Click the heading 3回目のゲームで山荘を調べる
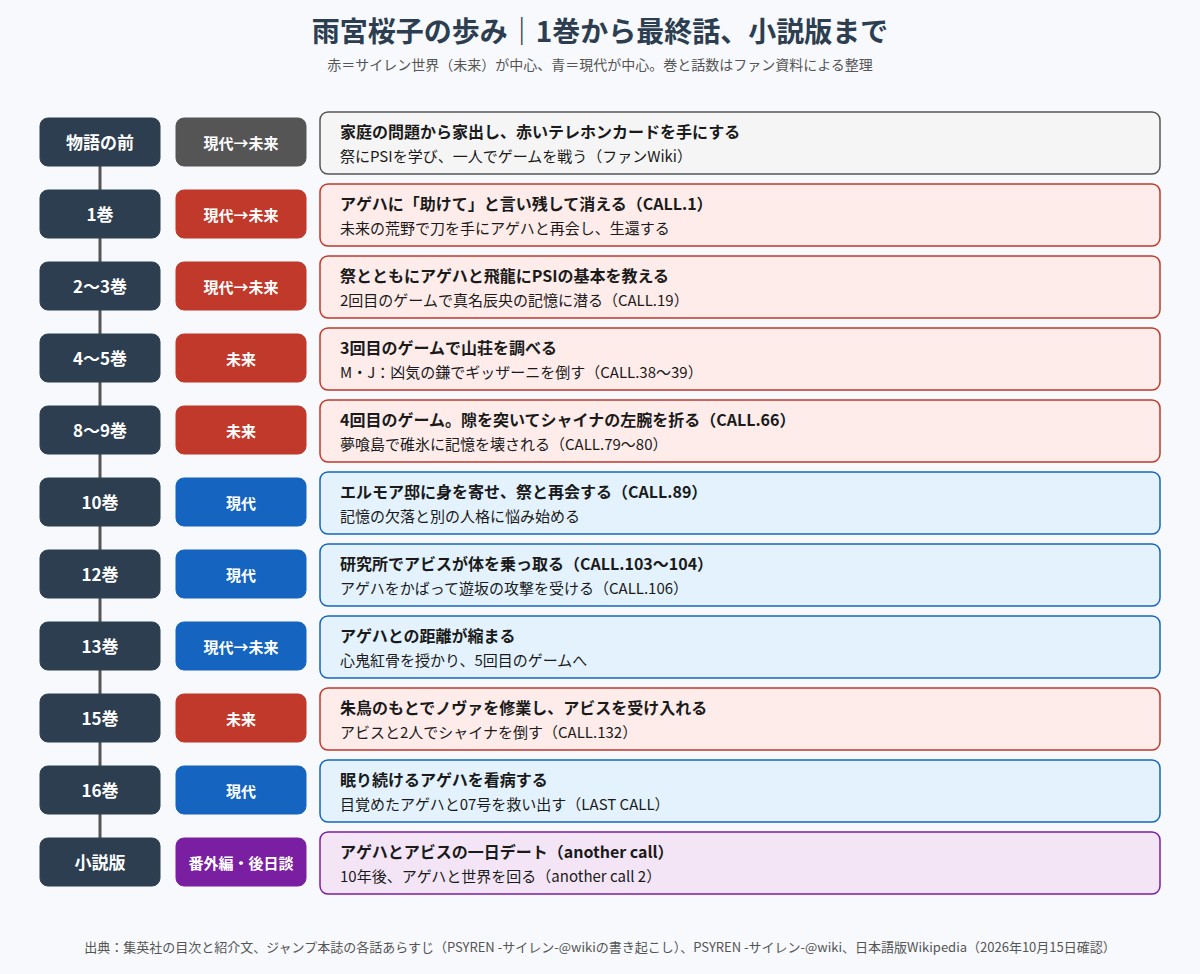This screenshot has width=1200, height=974. tap(448, 348)
